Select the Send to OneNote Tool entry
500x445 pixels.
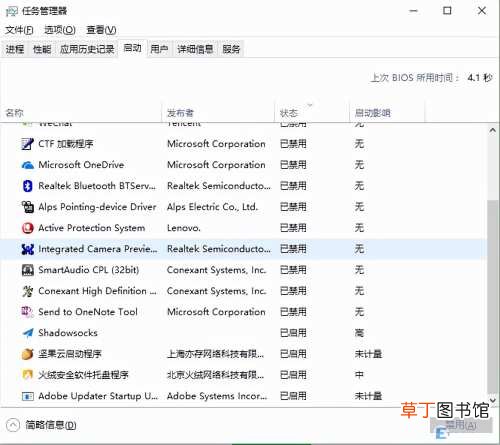point(88,312)
